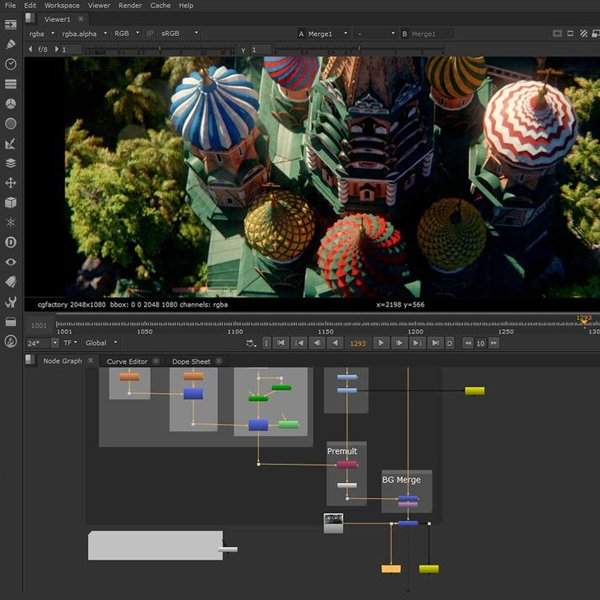Open the Views nodes eye menu
This screenshot has width=600, height=600.
click(x=11, y=262)
